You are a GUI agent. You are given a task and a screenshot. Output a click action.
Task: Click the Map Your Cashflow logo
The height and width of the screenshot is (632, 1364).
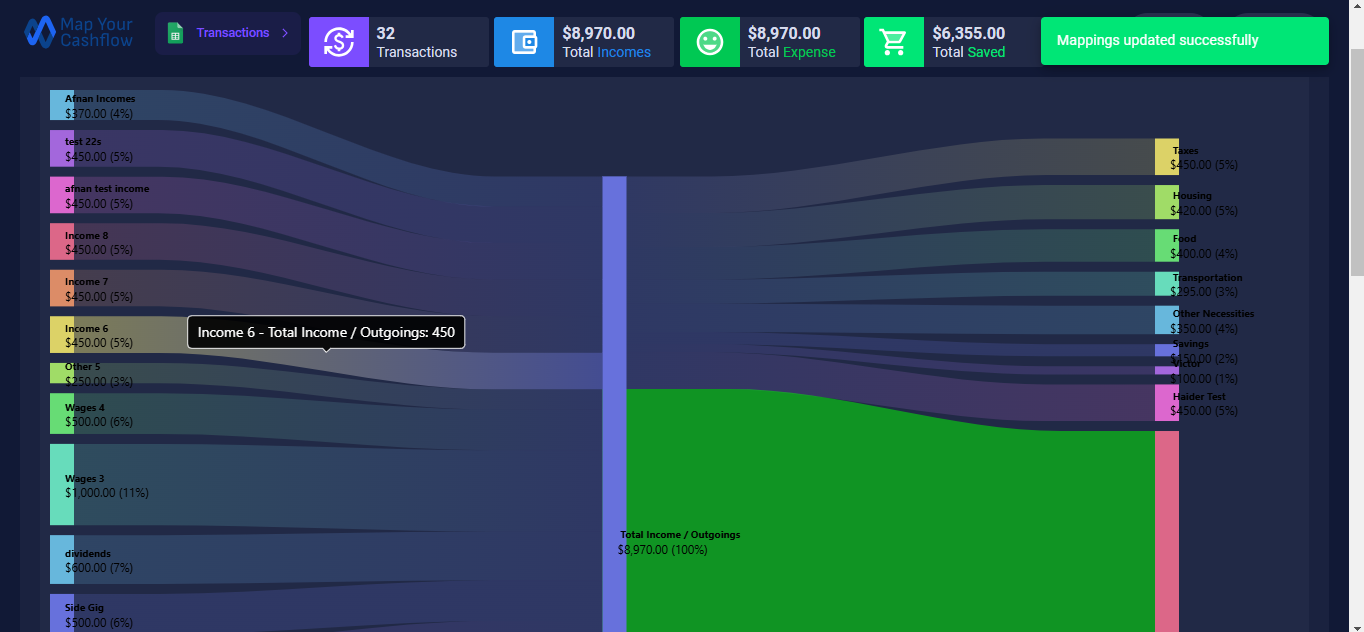pos(78,32)
